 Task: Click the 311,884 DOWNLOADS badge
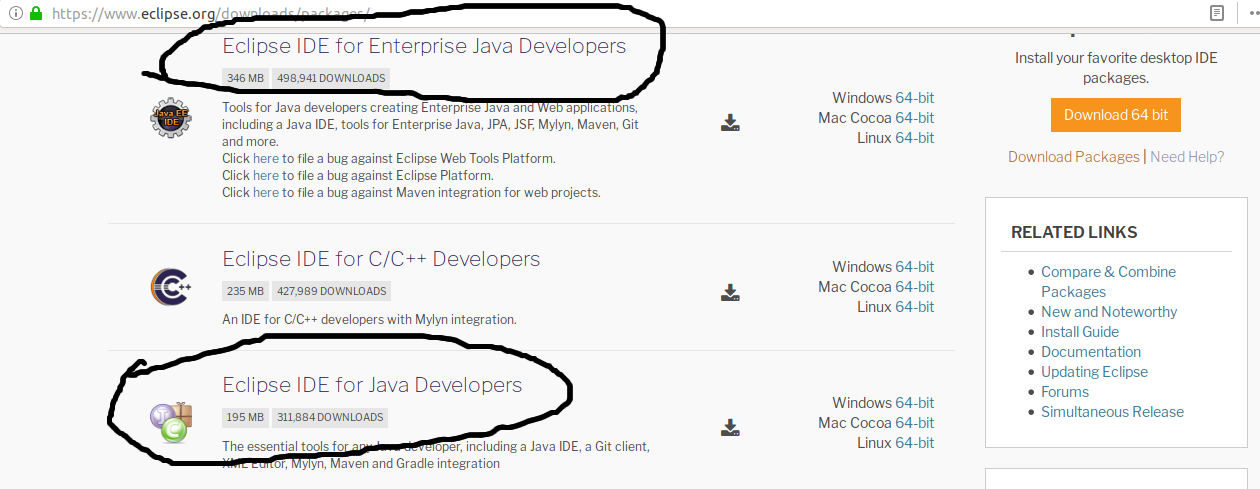[x=329, y=417]
